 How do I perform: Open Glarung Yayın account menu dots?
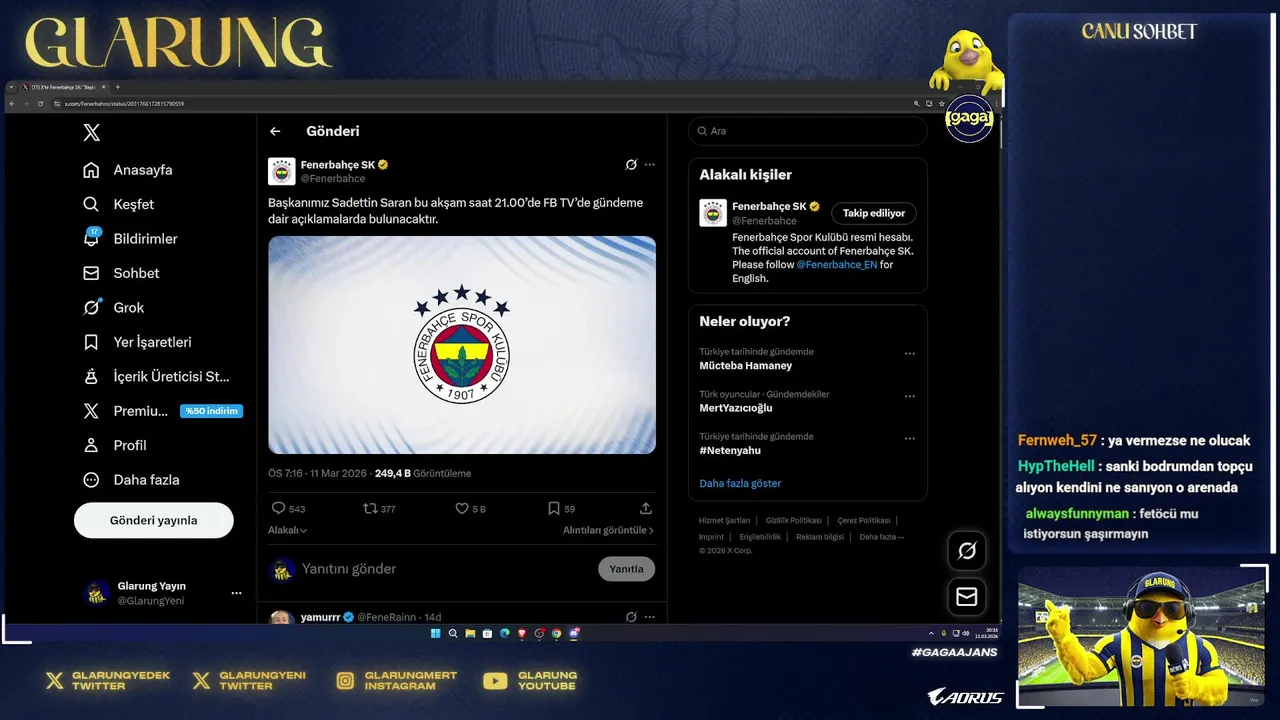coord(236,593)
